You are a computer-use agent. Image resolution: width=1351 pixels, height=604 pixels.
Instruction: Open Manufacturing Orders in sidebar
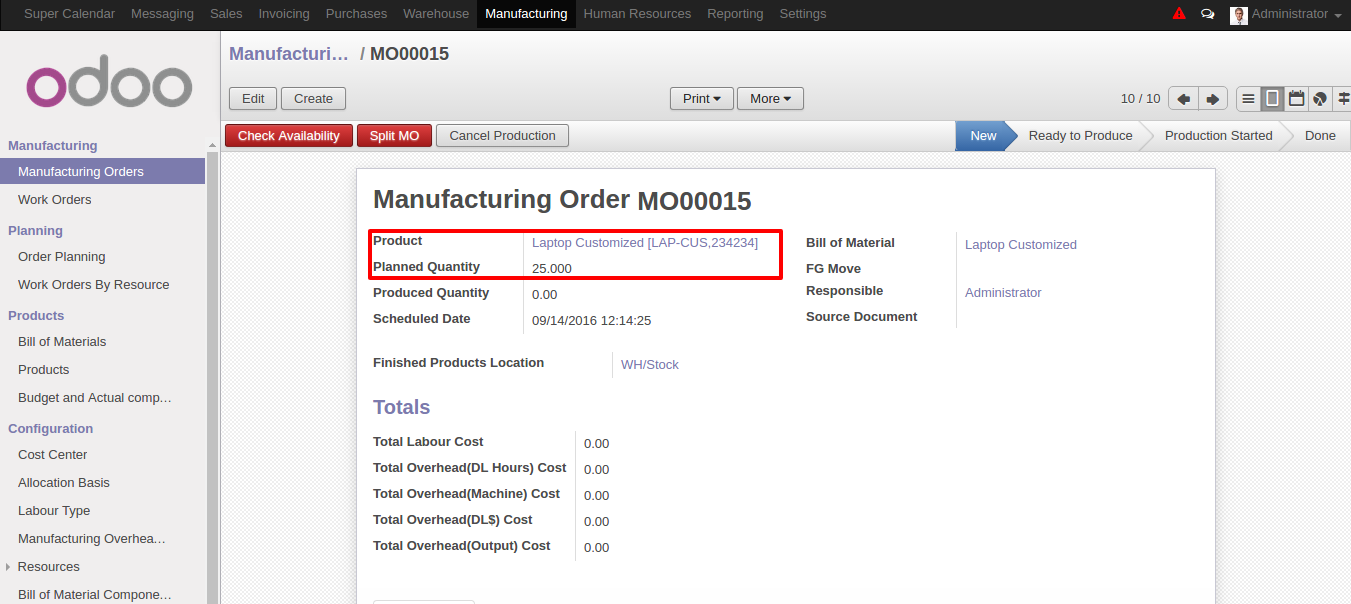[x=102, y=172]
